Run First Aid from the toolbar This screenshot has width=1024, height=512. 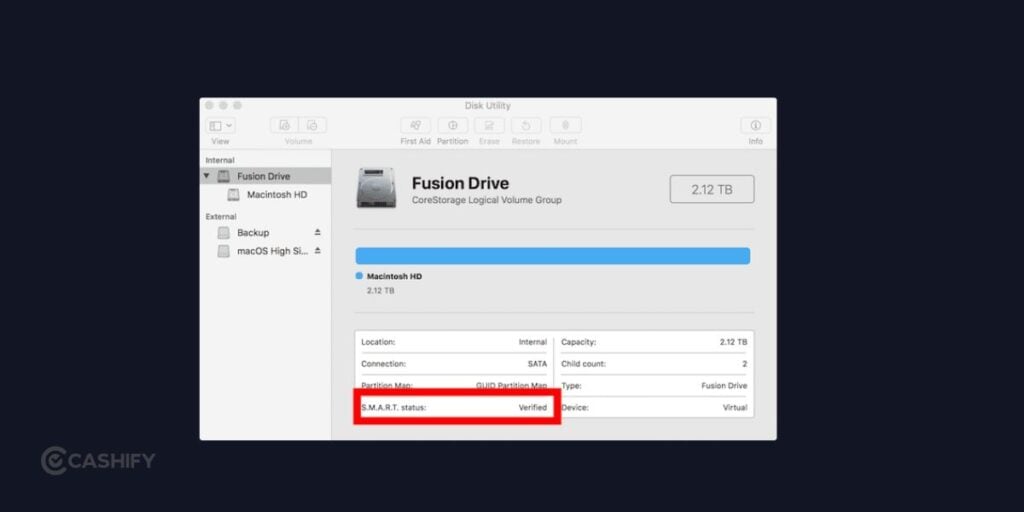click(415, 125)
